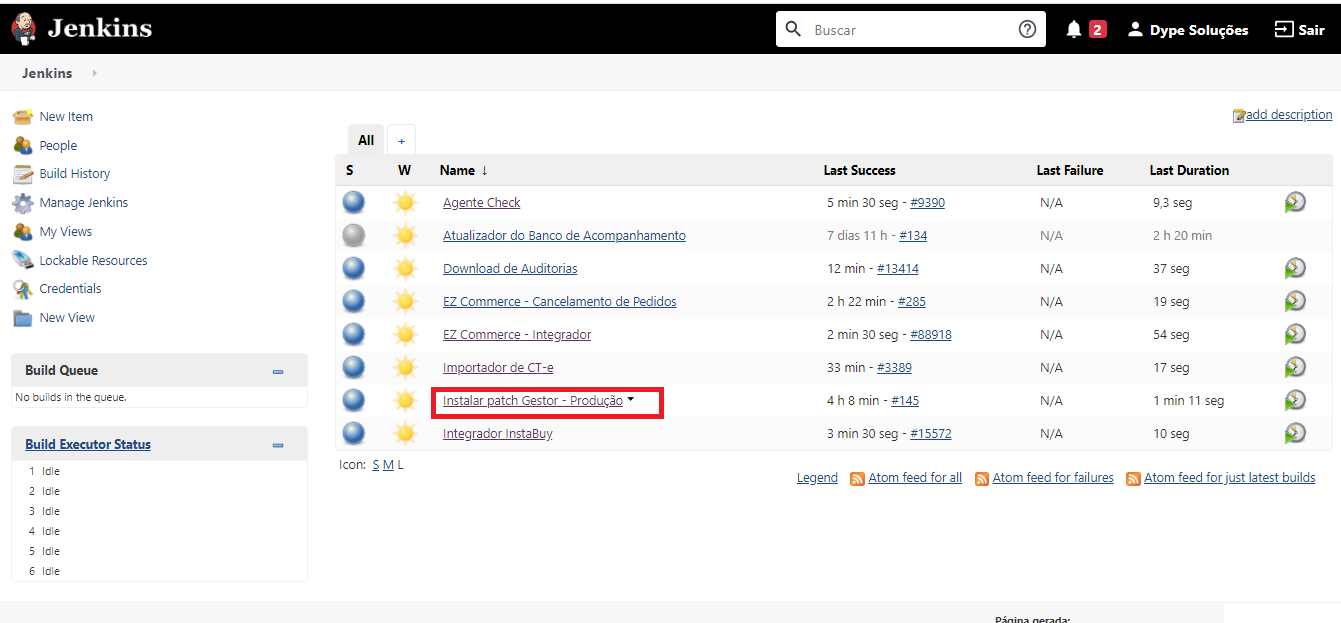Sort jobs by the Name column header
Viewport: 1341px width, 623px height.
coord(464,170)
